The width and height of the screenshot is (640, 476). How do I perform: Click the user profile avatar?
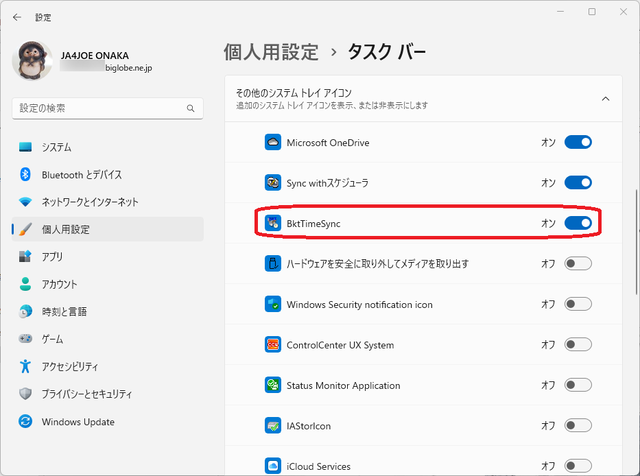coord(32,60)
